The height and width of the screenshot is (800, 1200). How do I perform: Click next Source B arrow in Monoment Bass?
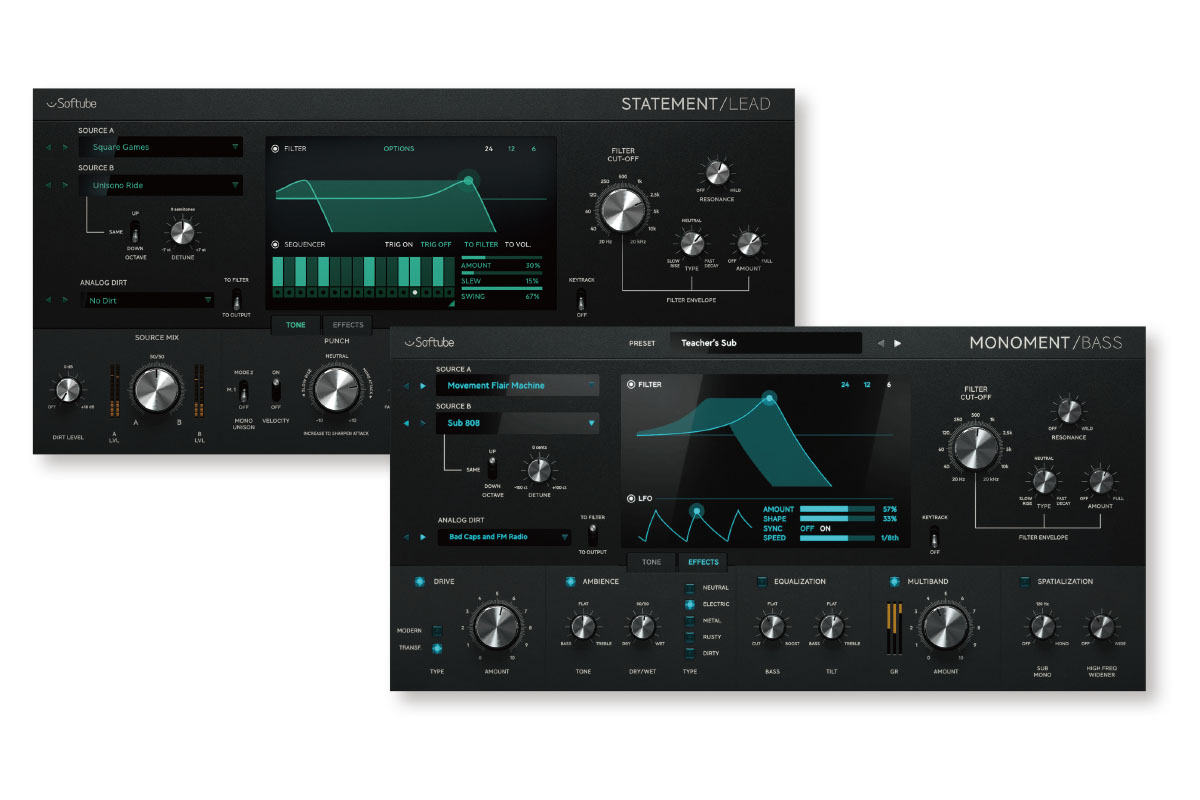[423, 423]
